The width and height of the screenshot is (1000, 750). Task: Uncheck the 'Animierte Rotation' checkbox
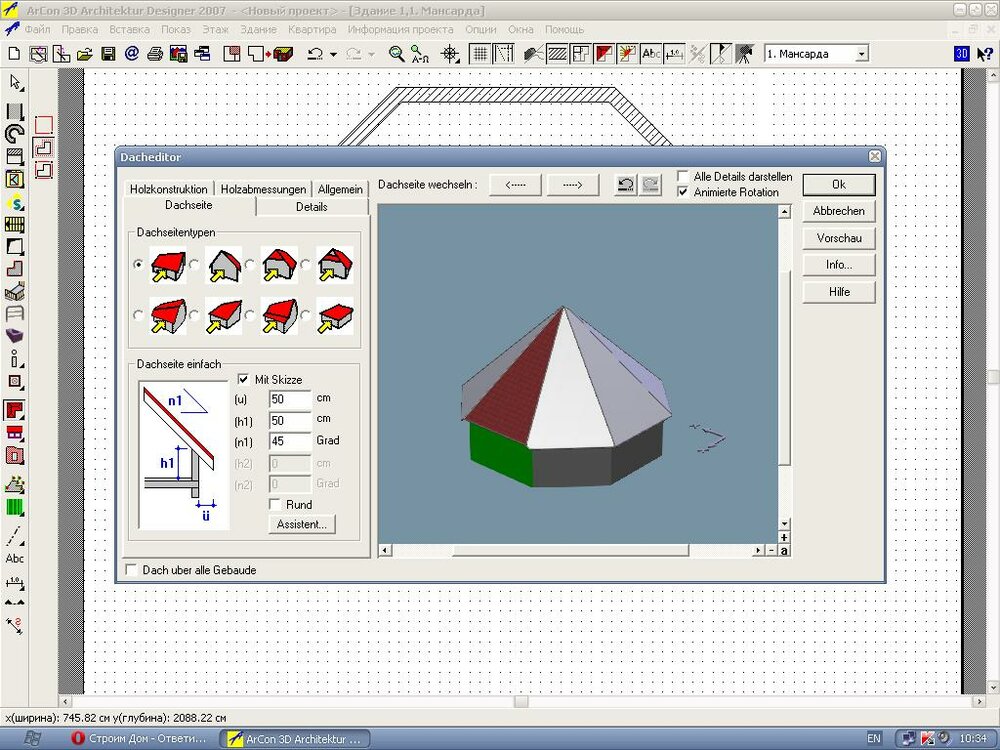[684, 192]
